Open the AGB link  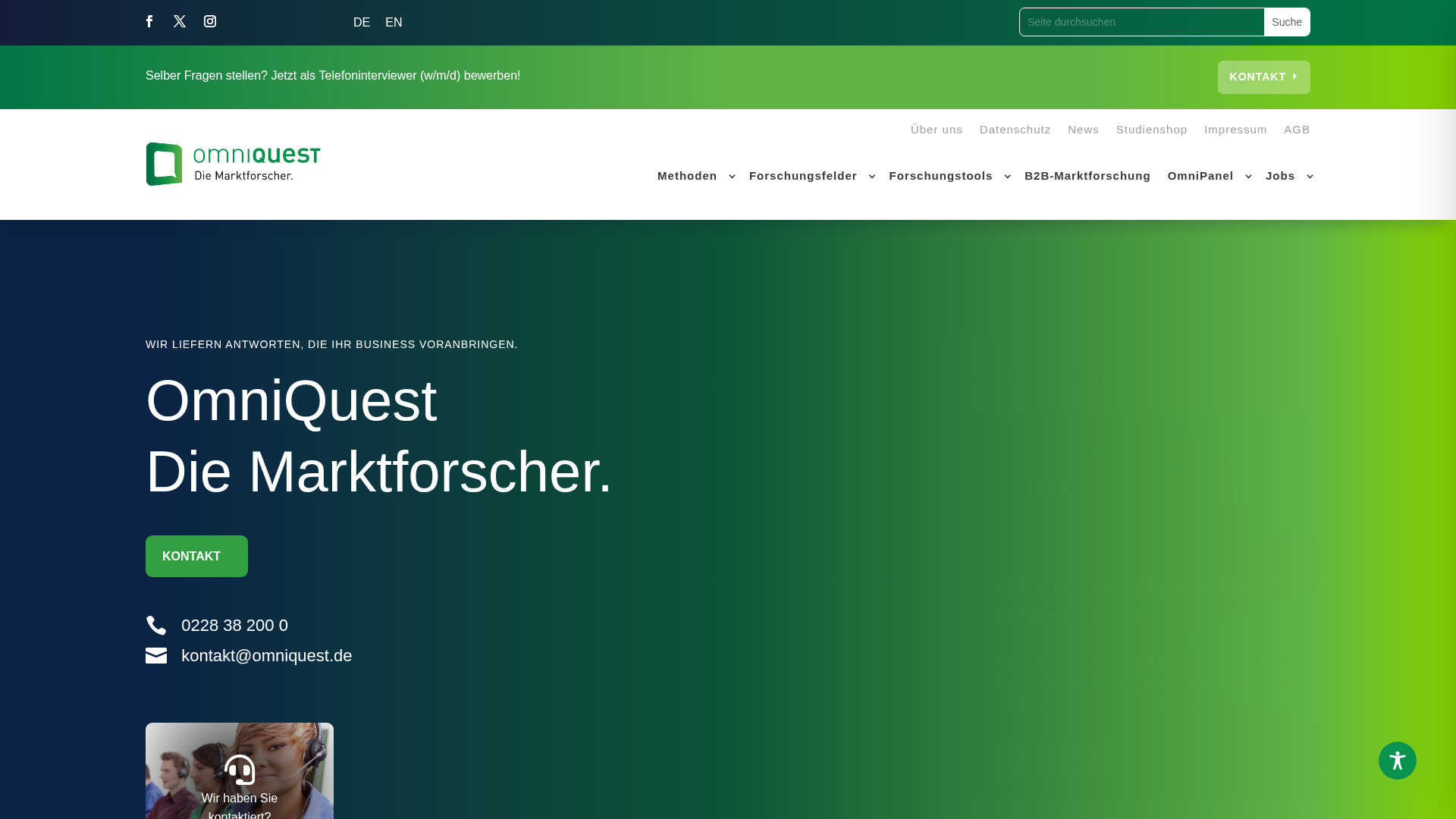1297,130
